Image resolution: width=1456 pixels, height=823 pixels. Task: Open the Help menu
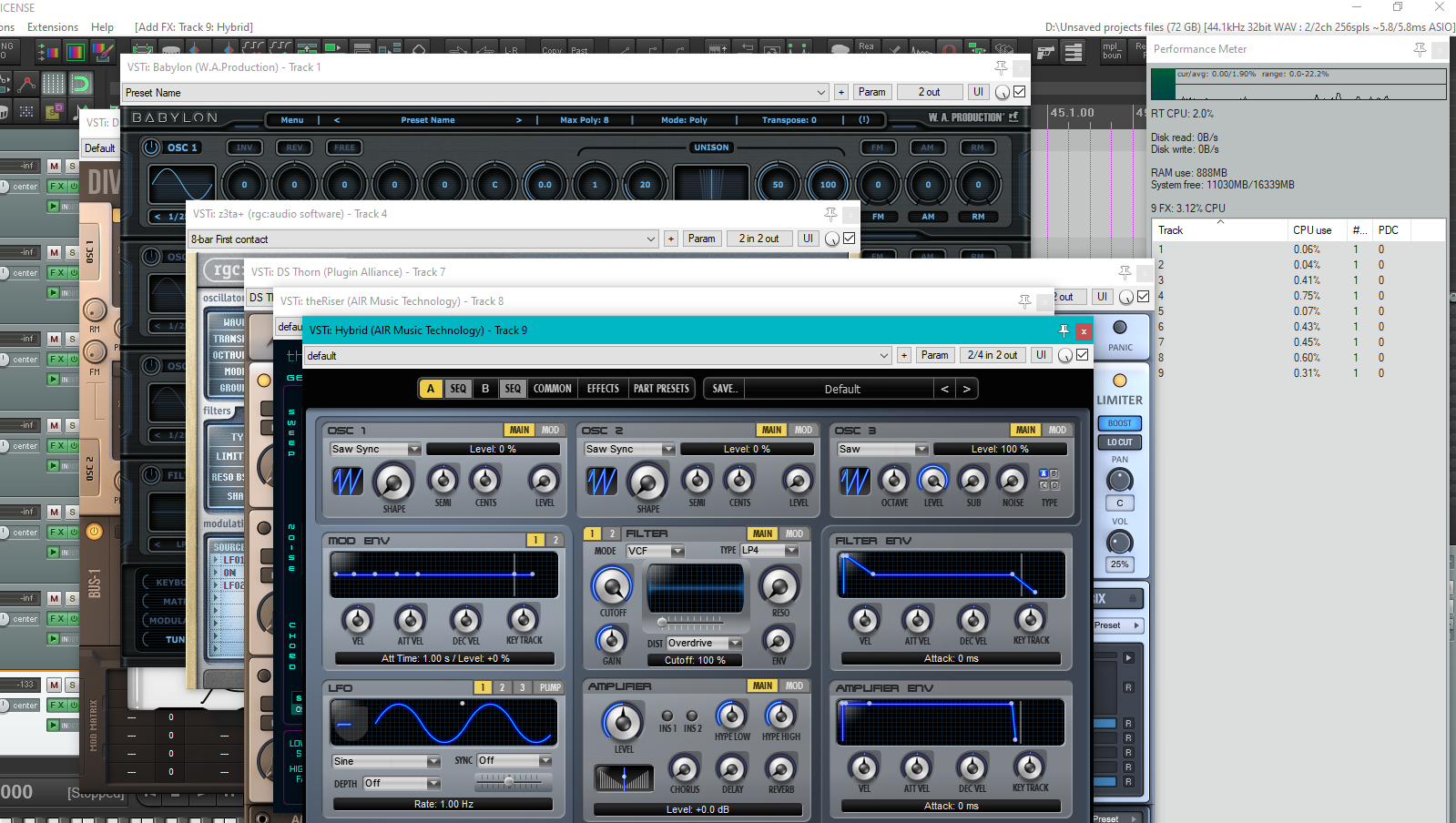click(x=103, y=27)
